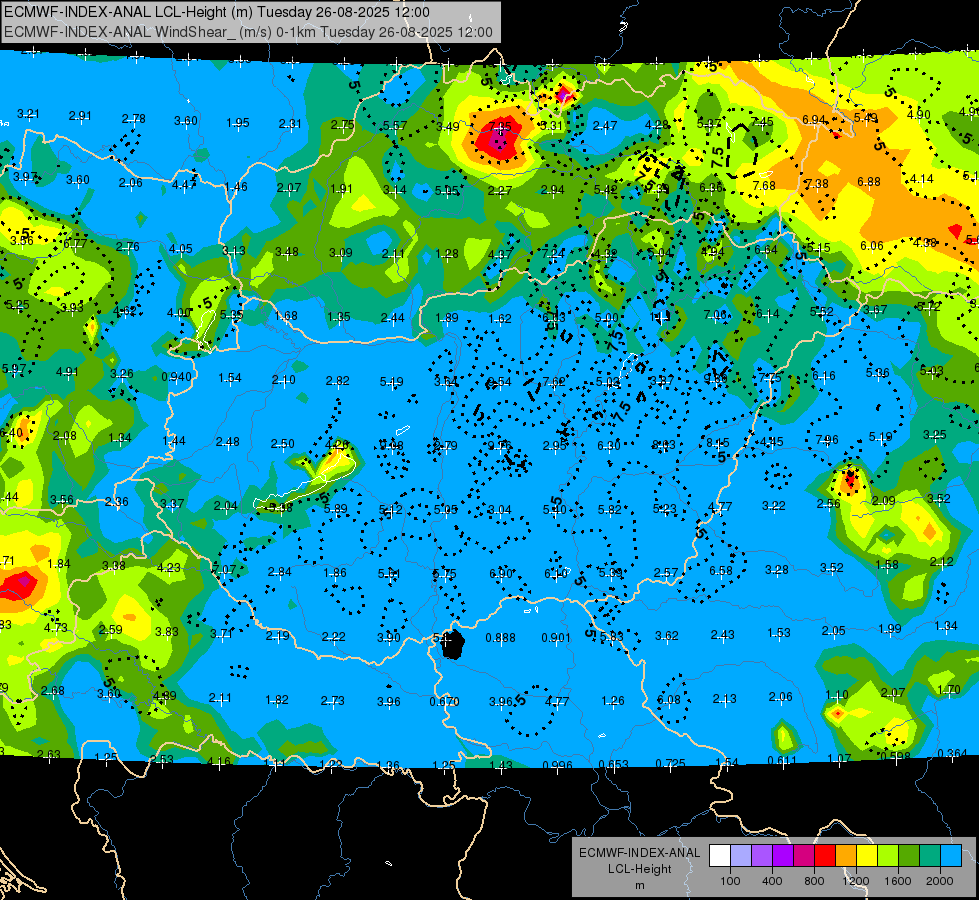Click the wind shear value 6.77
979x900 pixels.
pyautogui.click(x=75, y=244)
